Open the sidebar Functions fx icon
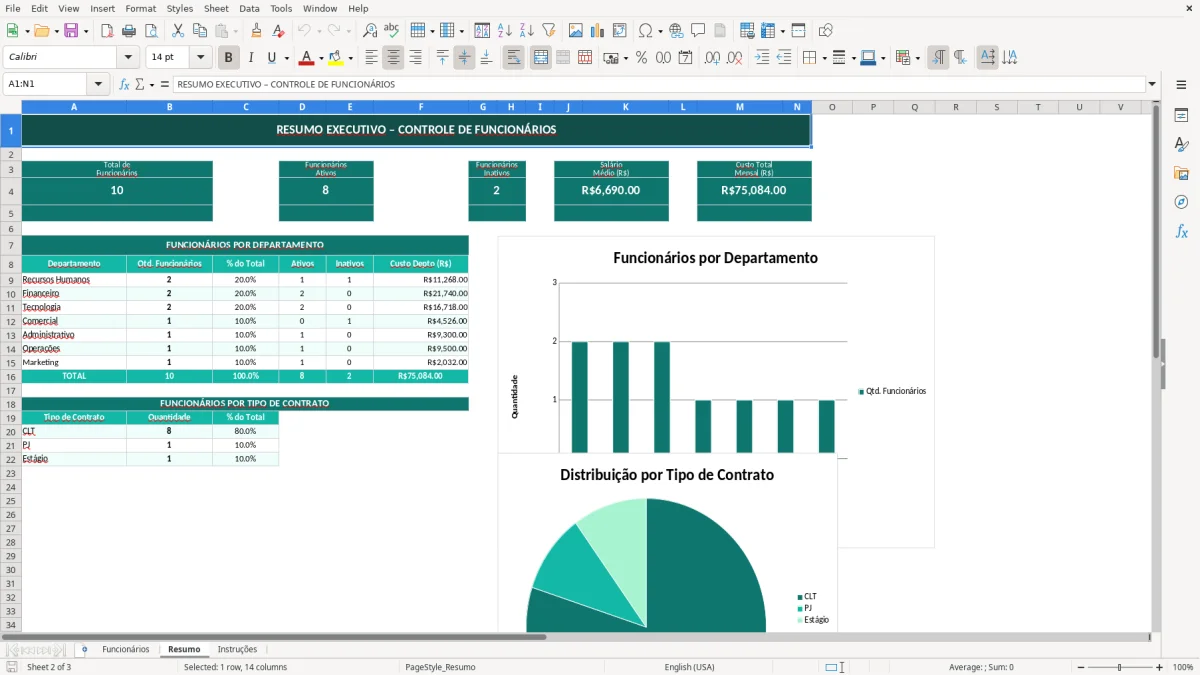 [x=1181, y=231]
